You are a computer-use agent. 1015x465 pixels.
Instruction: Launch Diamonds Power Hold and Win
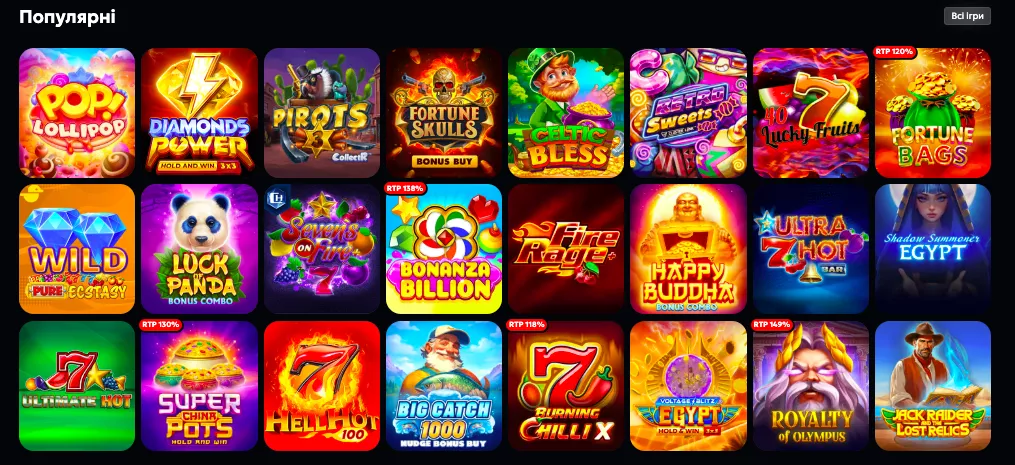pos(199,113)
